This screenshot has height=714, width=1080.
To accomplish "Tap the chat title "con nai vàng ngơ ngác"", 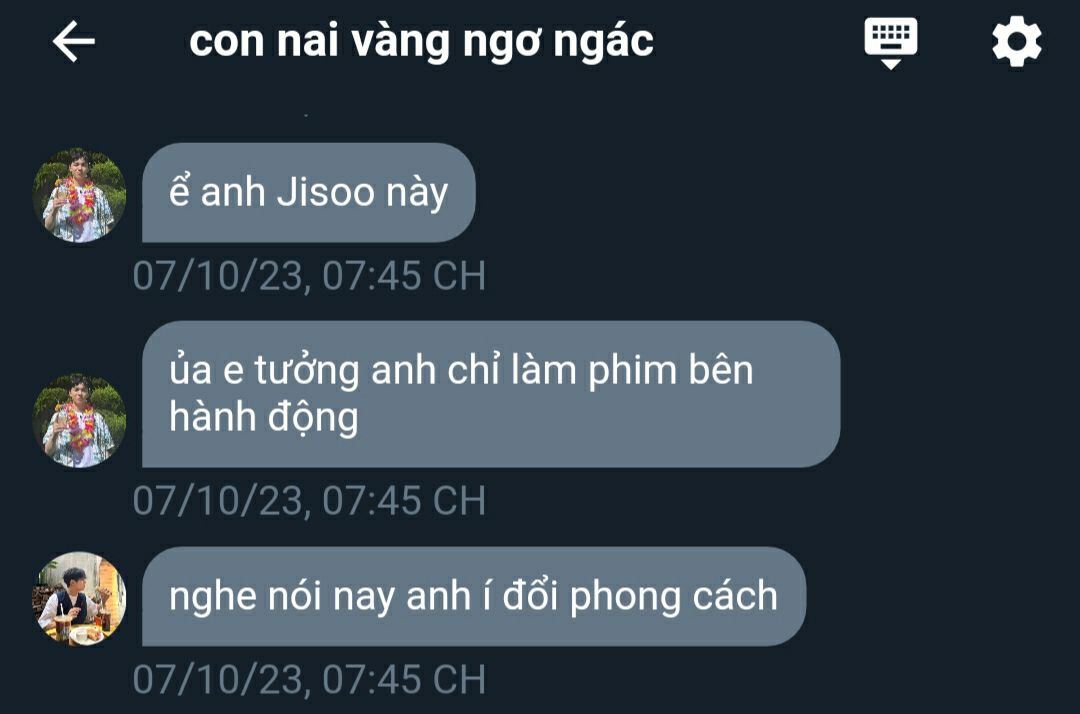I will coord(421,41).
